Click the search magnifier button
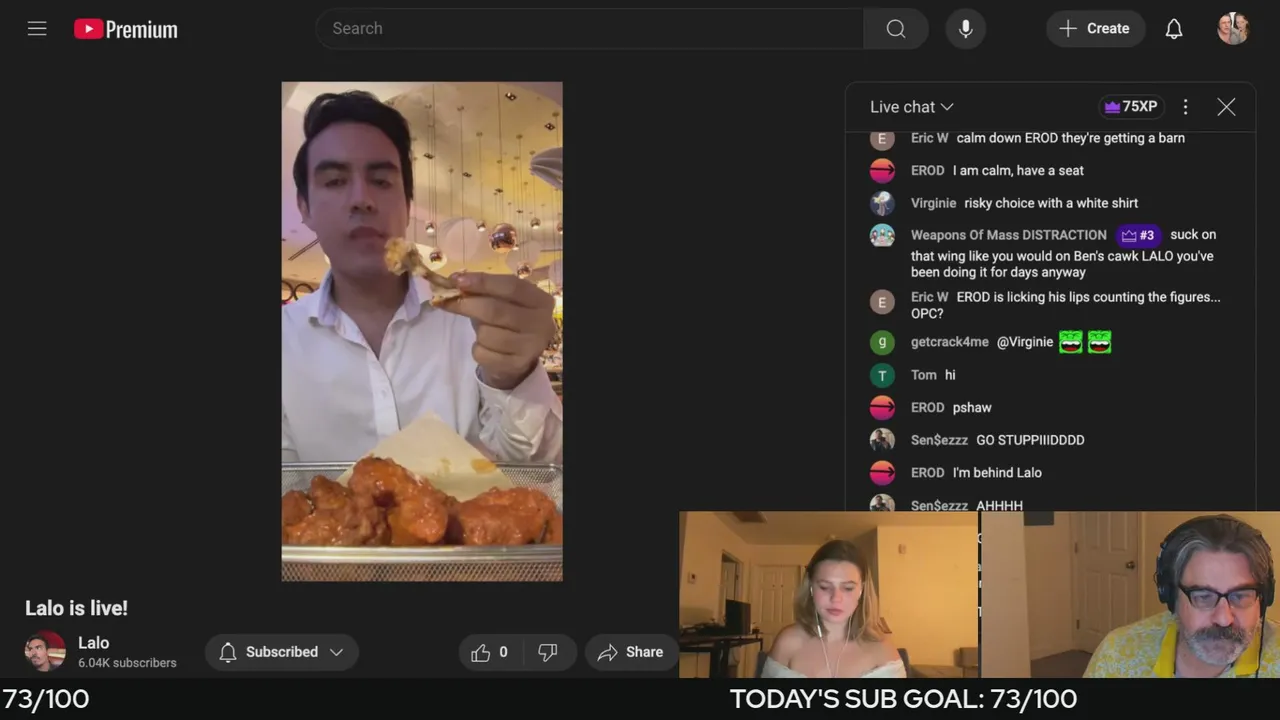This screenshot has width=1280, height=720. point(896,29)
